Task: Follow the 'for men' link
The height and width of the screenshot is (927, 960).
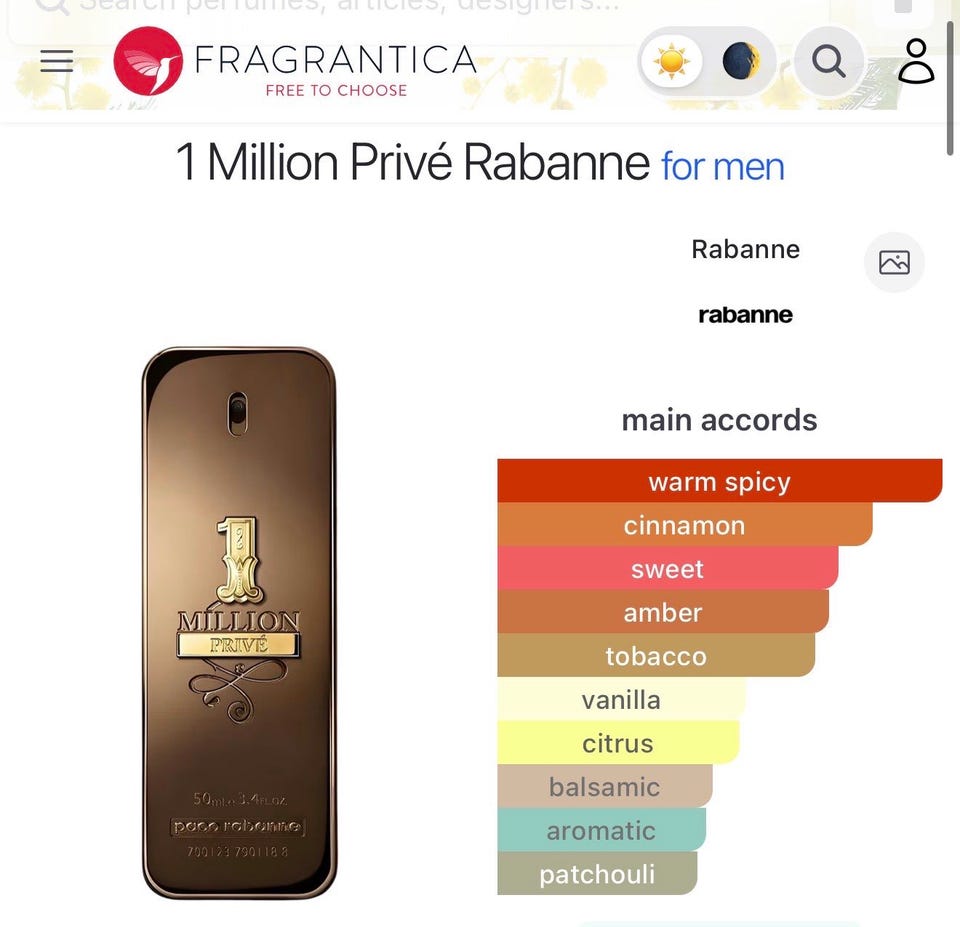Action: tap(722, 167)
